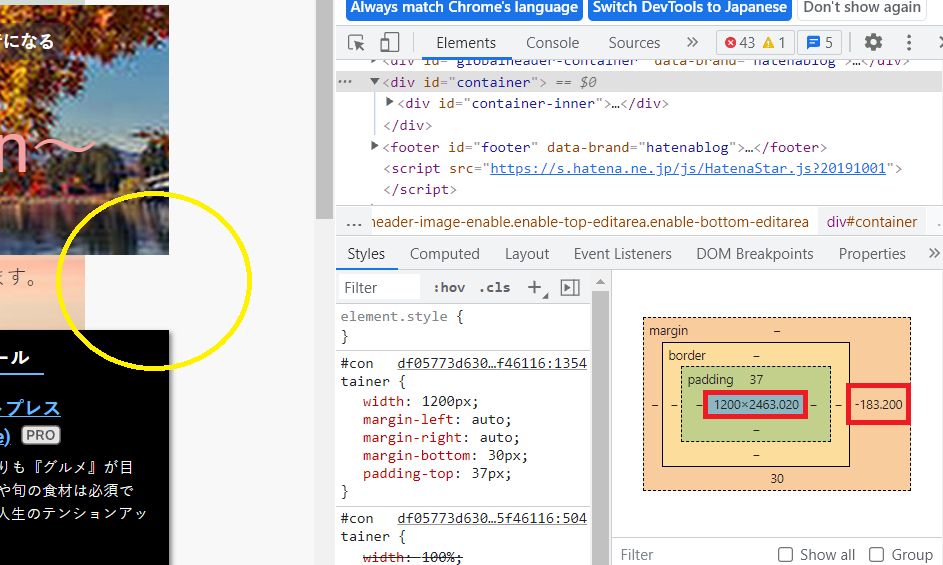Add new style rule plus icon
The width and height of the screenshot is (943, 565).
[x=535, y=288]
